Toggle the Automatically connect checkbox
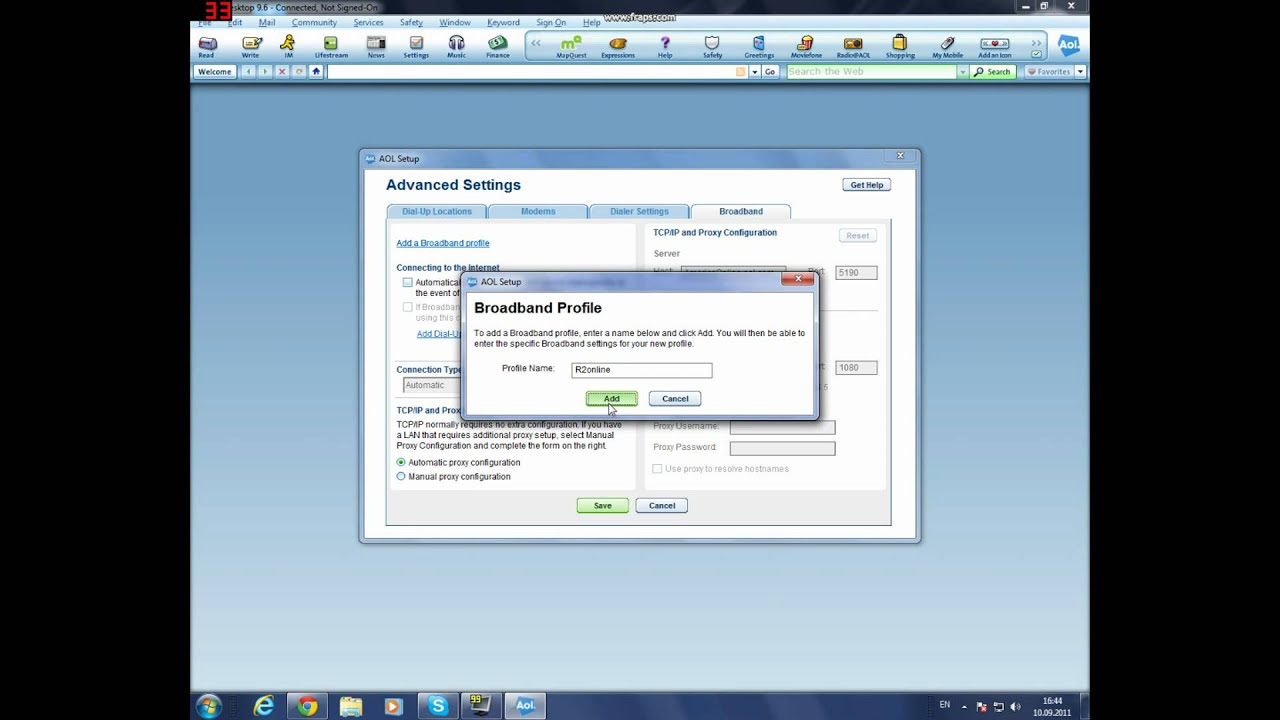1280x720 pixels. 407,282
